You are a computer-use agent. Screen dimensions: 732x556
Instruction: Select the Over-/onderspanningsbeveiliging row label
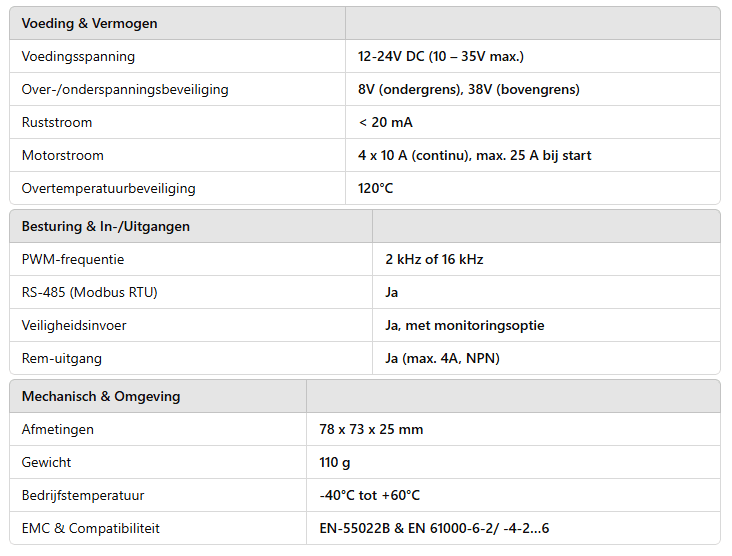[x=125, y=90]
